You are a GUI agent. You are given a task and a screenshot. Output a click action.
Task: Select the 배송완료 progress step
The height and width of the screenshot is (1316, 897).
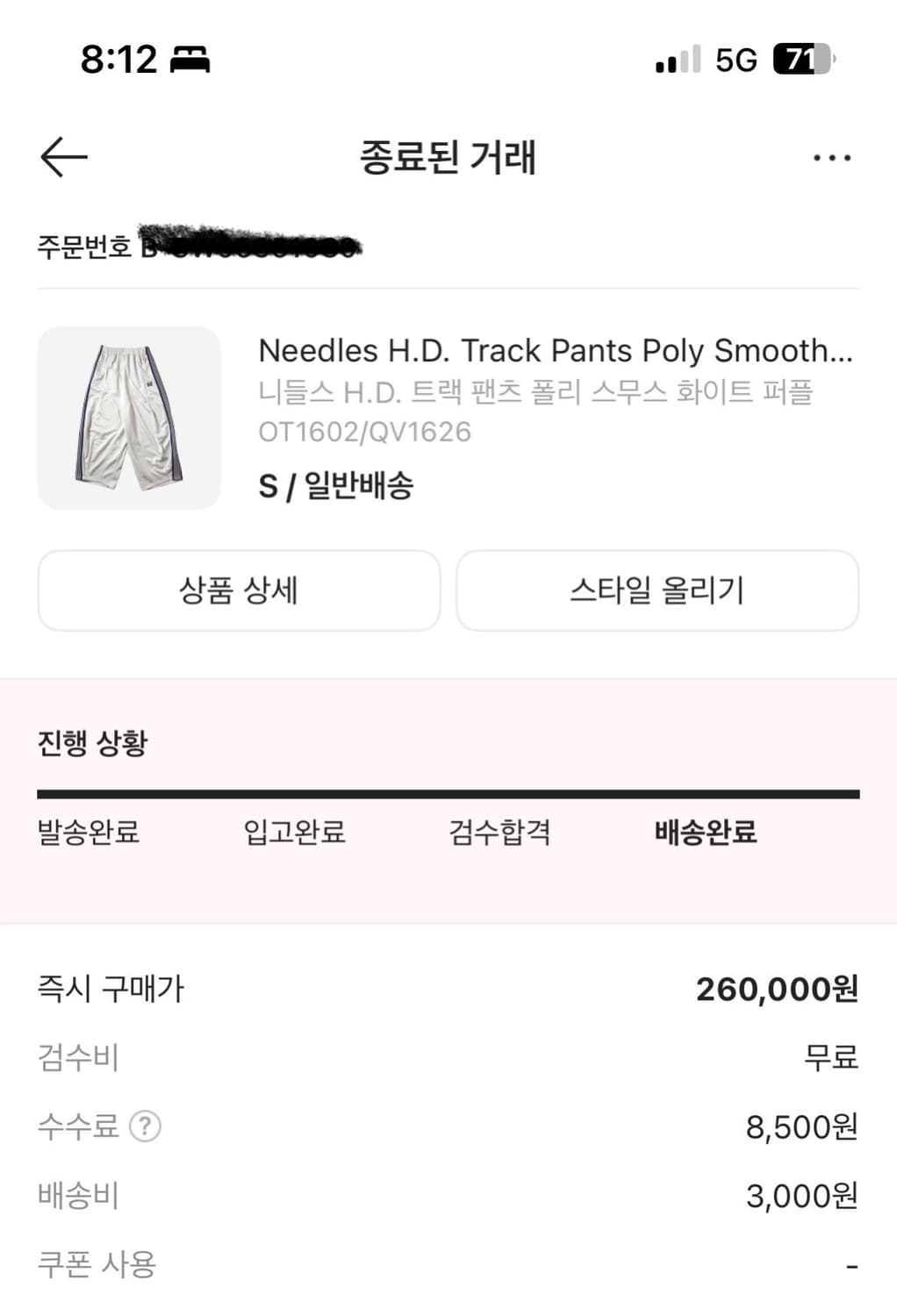point(706,832)
